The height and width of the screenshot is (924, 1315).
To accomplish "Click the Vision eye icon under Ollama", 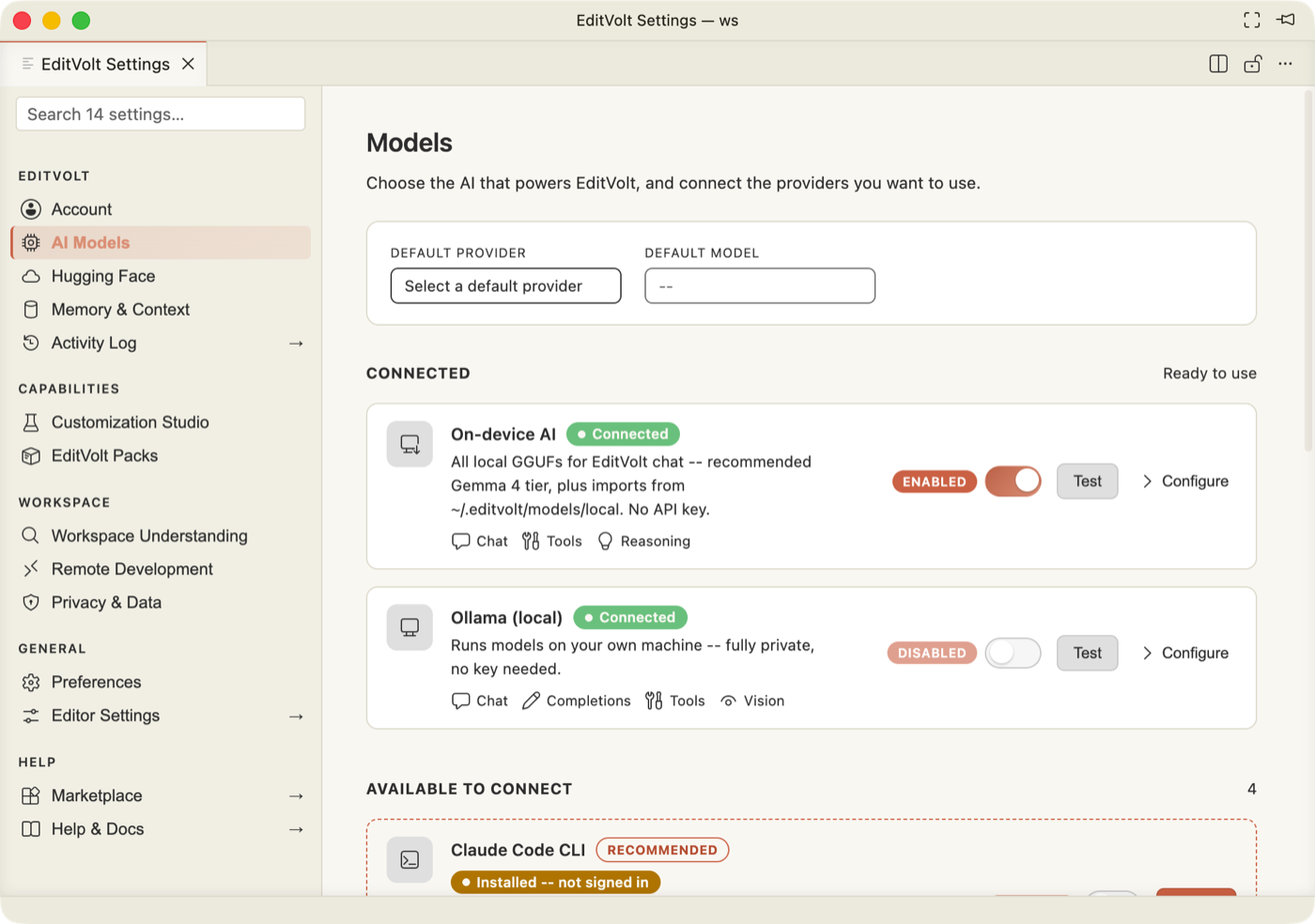I will [x=728, y=701].
